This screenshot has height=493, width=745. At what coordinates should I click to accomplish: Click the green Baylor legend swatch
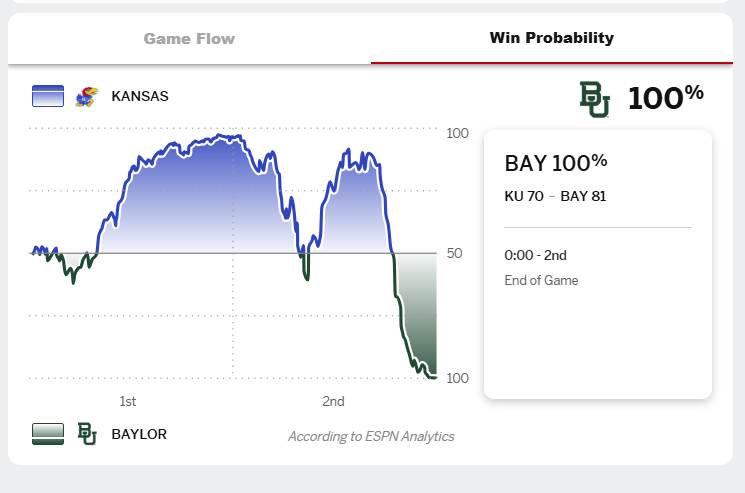point(48,434)
